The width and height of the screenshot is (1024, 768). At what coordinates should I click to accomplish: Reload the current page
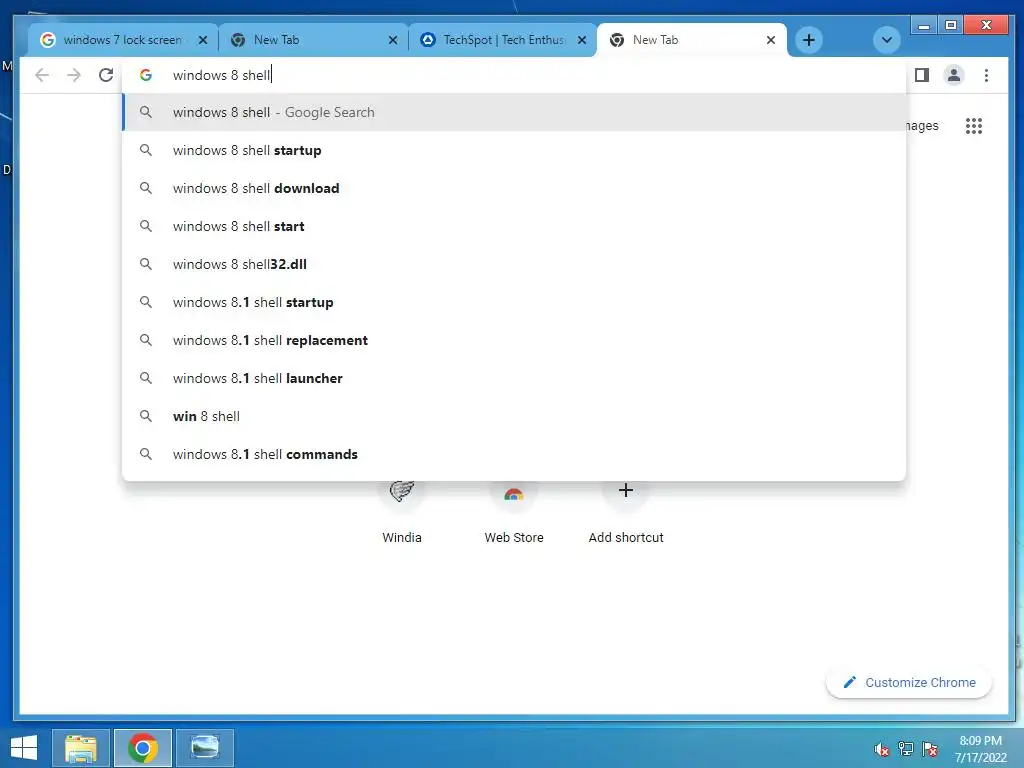(x=106, y=75)
